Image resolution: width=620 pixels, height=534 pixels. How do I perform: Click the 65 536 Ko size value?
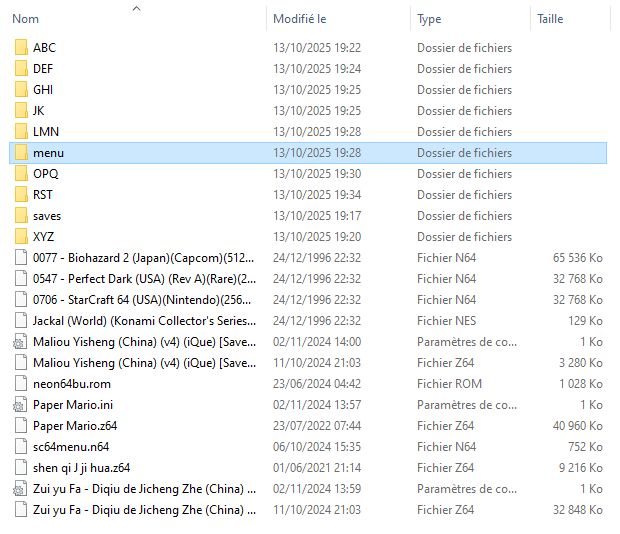click(x=578, y=258)
